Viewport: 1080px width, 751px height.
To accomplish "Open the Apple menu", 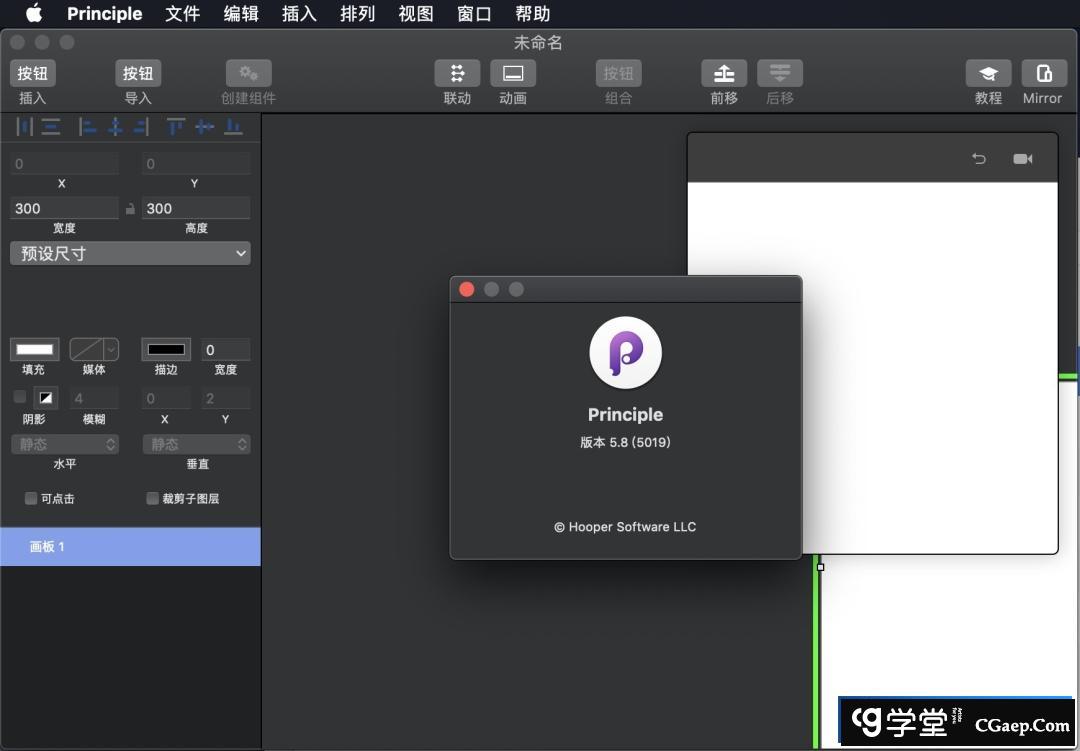I will point(34,14).
